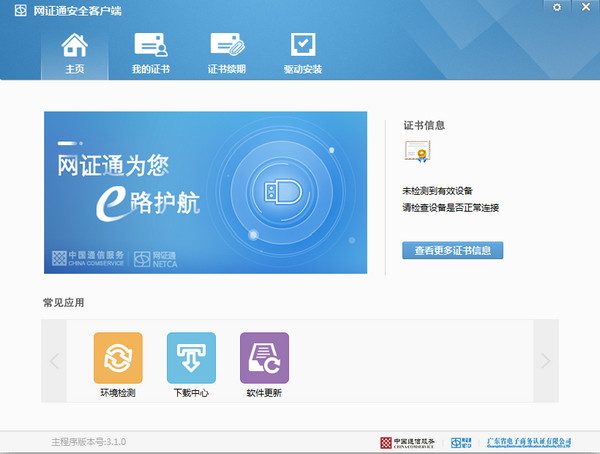Screen dimensions: 600x454
Task: Open the 主页 home tab
Action: click(74, 53)
